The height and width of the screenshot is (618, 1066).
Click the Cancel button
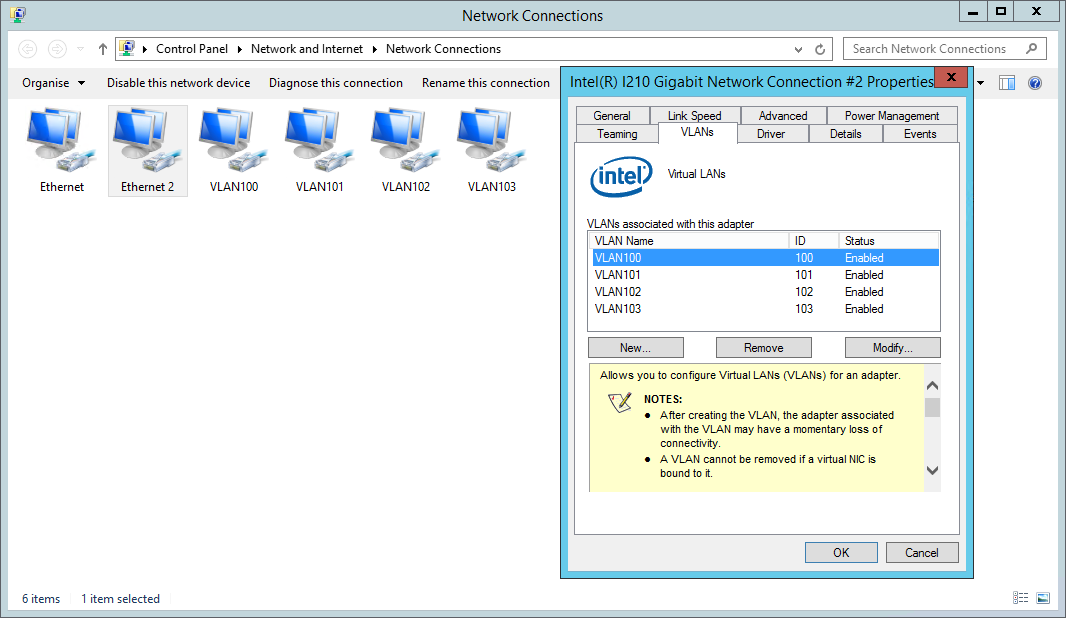tap(922, 553)
